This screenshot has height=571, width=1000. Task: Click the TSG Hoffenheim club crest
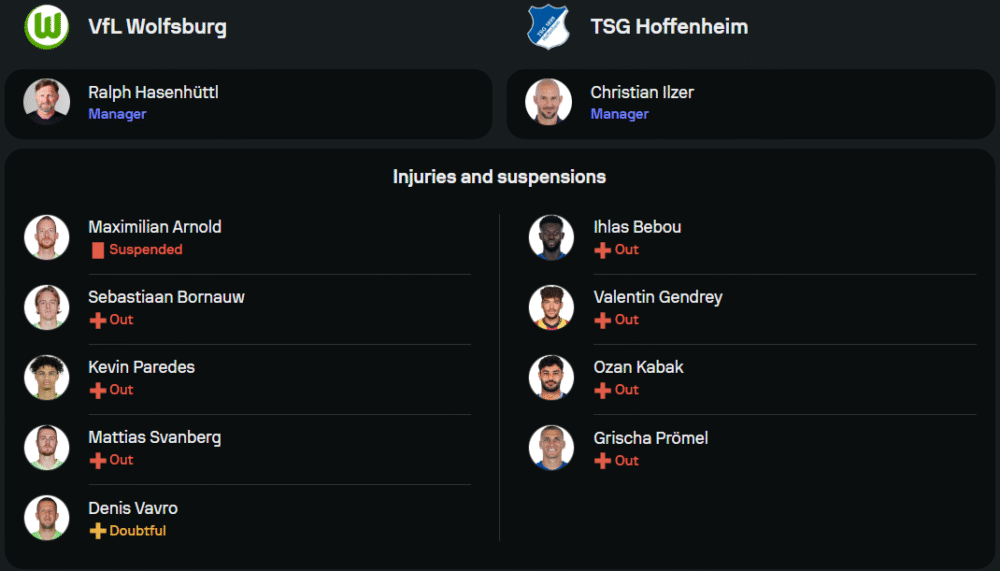point(548,27)
